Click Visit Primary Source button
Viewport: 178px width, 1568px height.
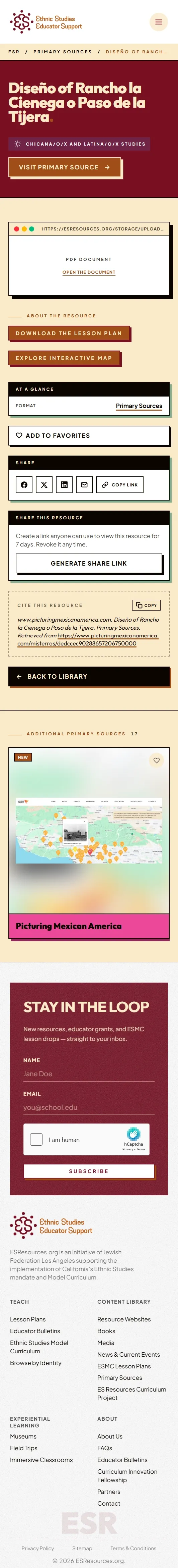tap(64, 167)
